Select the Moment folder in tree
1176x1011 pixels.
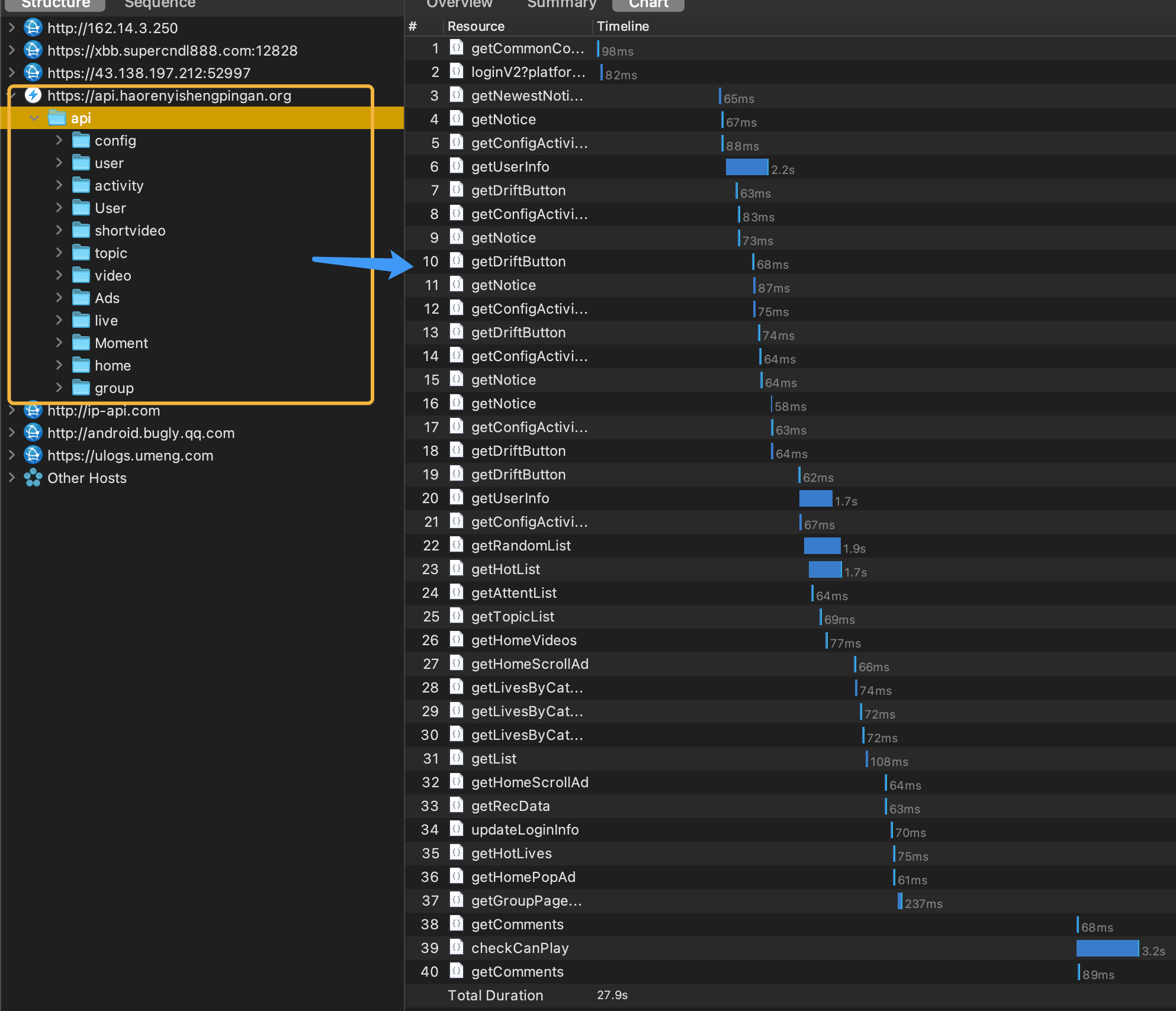click(121, 343)
